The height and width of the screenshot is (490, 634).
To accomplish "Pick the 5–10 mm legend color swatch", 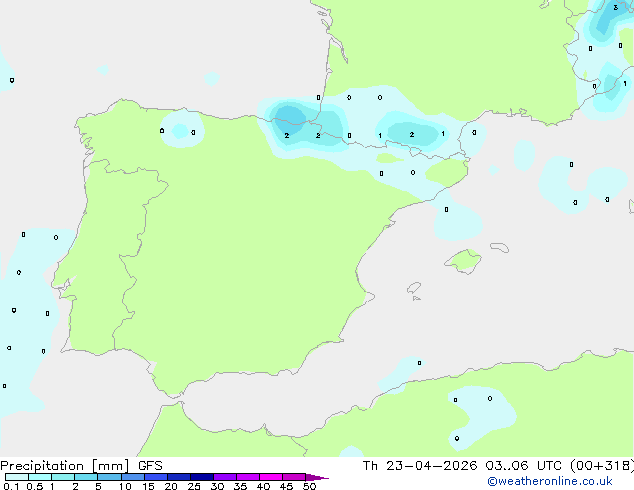I will coord(109,477).
